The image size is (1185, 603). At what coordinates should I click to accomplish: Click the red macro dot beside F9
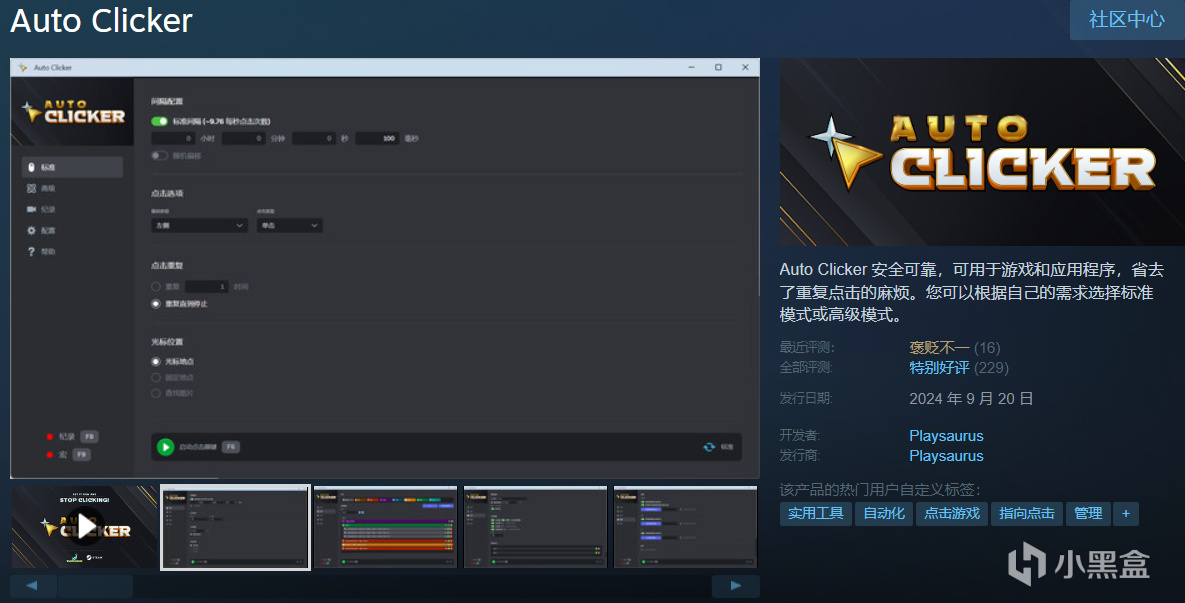tap(50, 455)
